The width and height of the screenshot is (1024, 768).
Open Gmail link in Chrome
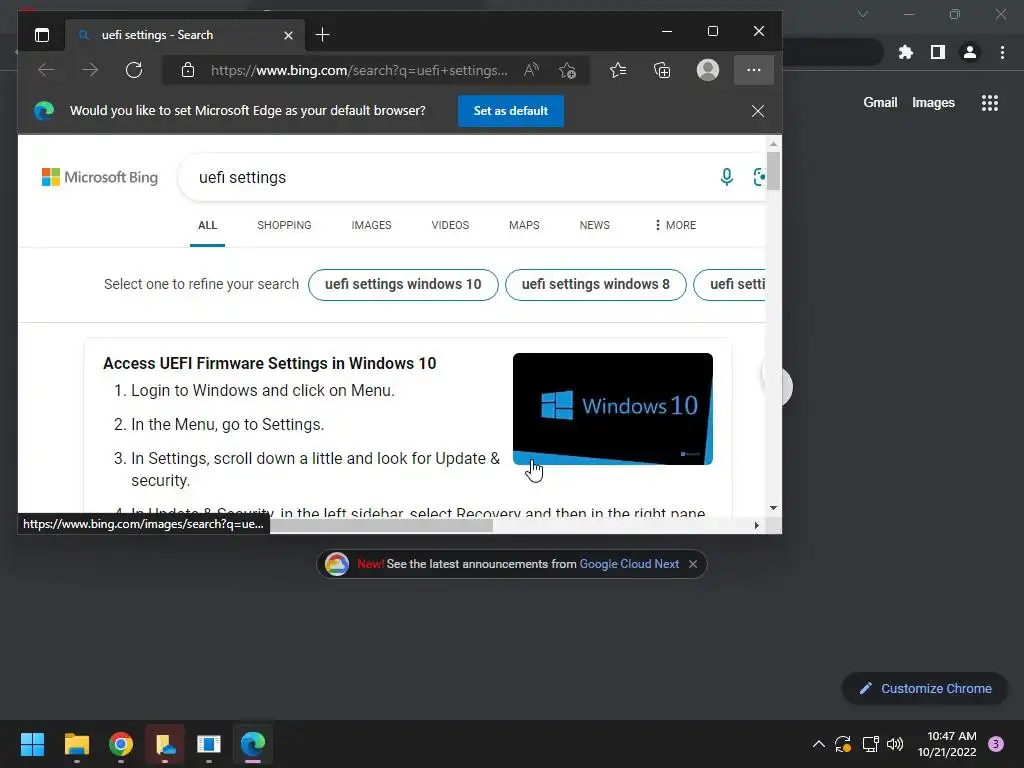[880, 103]
